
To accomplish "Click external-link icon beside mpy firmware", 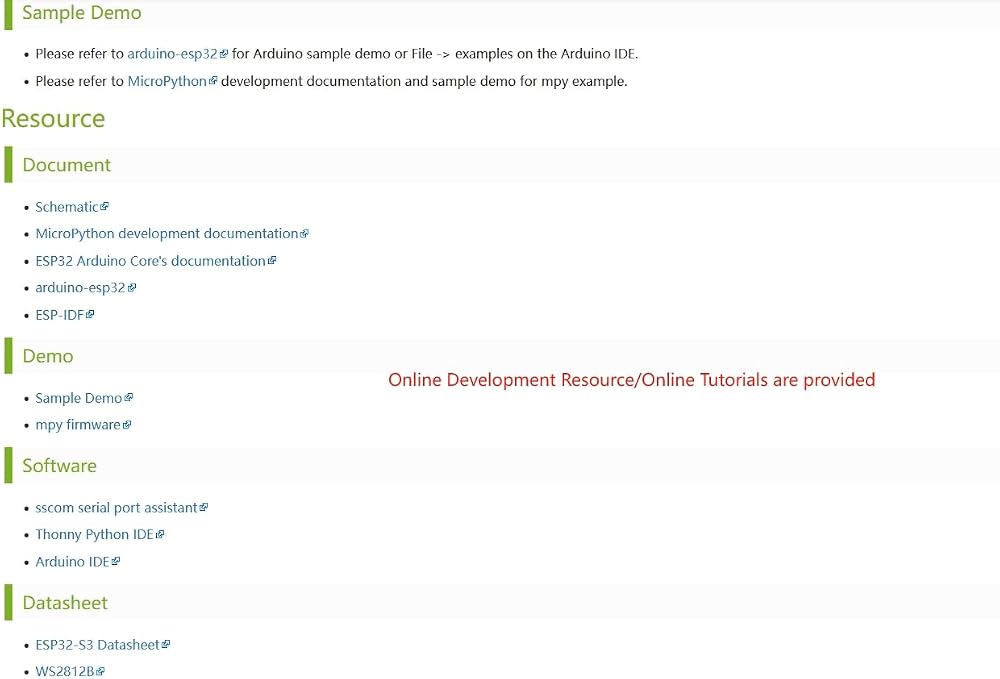I will 126,425.
